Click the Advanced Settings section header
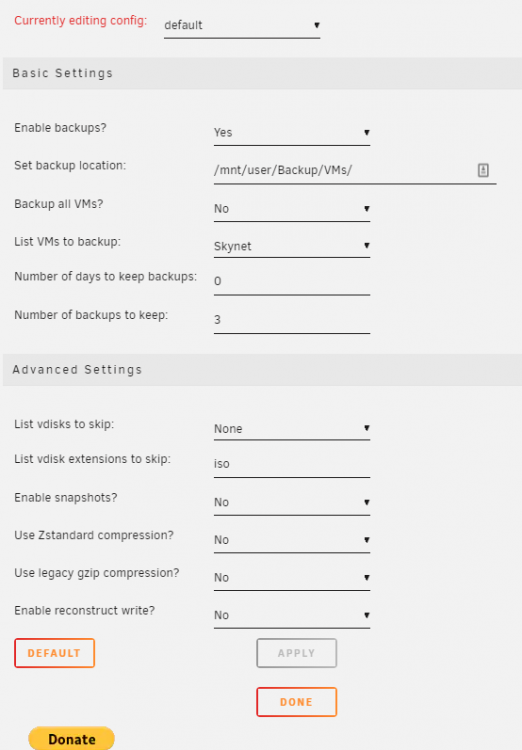The image size is (522, 750). click(x=262, y=370)
